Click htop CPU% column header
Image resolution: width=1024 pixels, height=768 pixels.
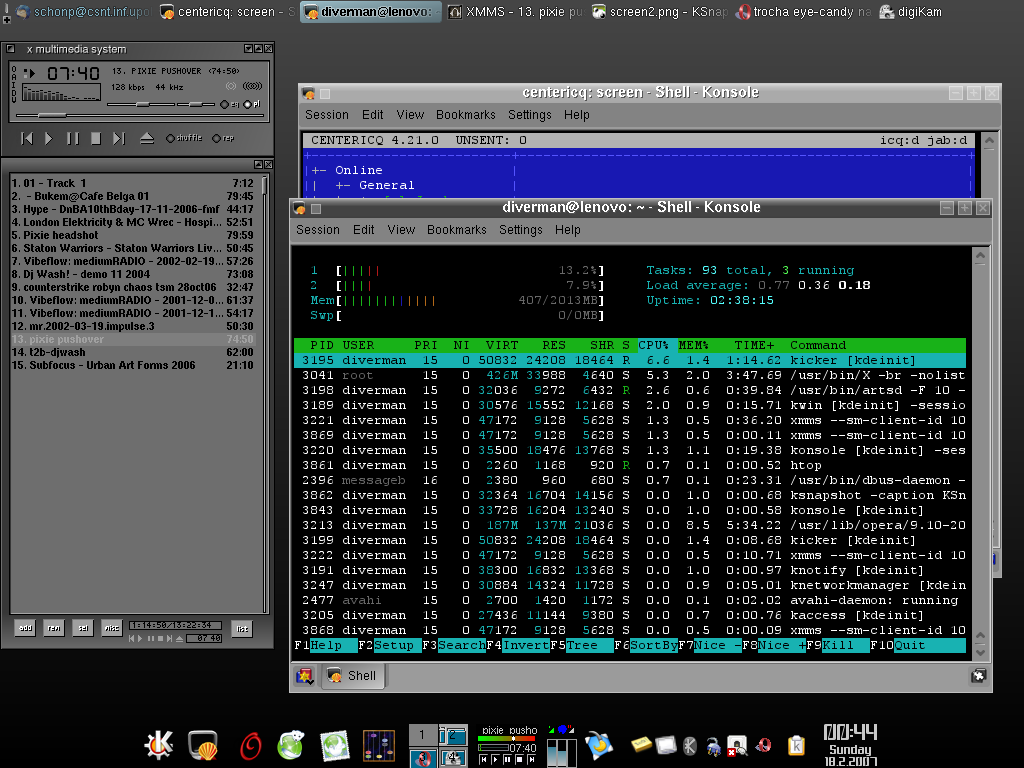point(653,345)
